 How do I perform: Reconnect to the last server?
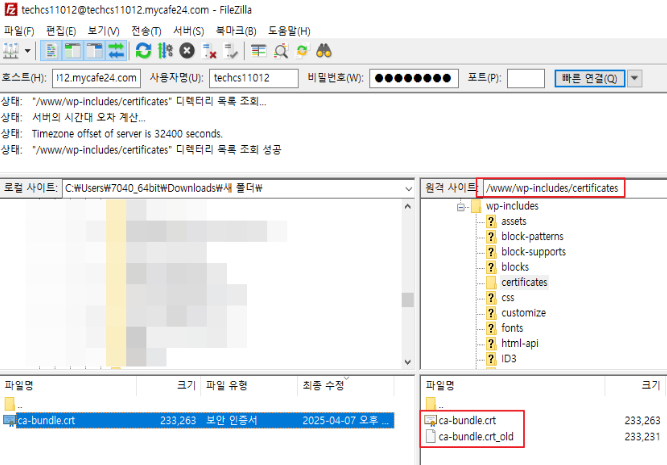tap(231, 51)
